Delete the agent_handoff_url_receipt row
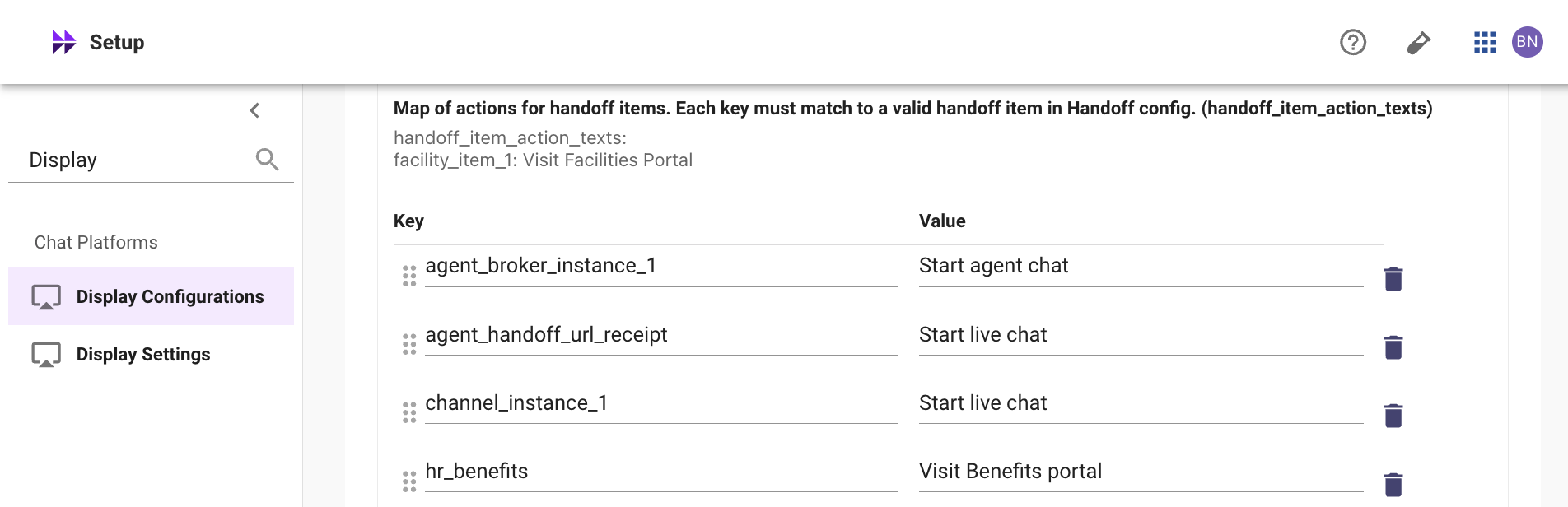Screen dimensions: 1568x507 coord(1393,347)
